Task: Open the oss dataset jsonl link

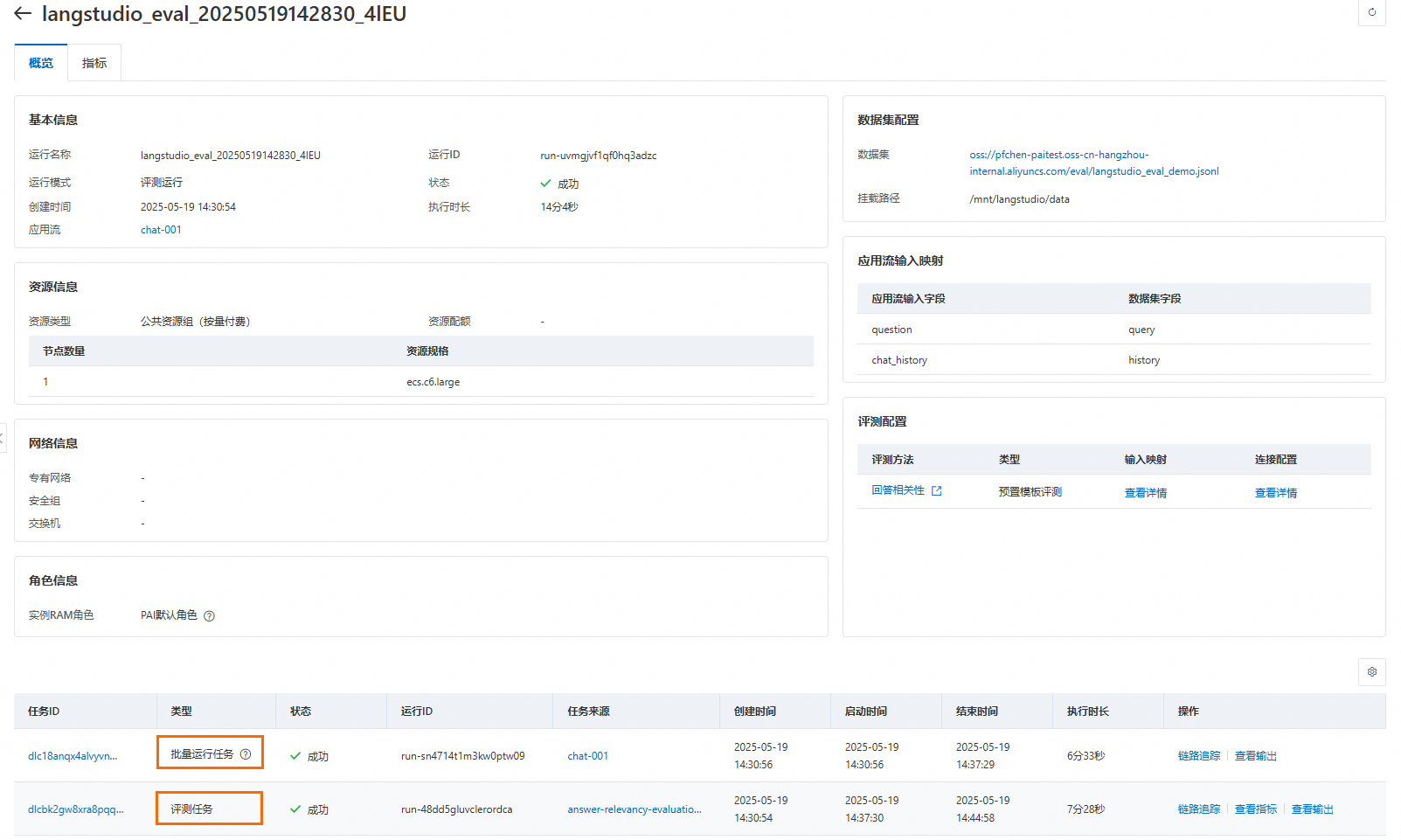Action: tap(1093, 163)
